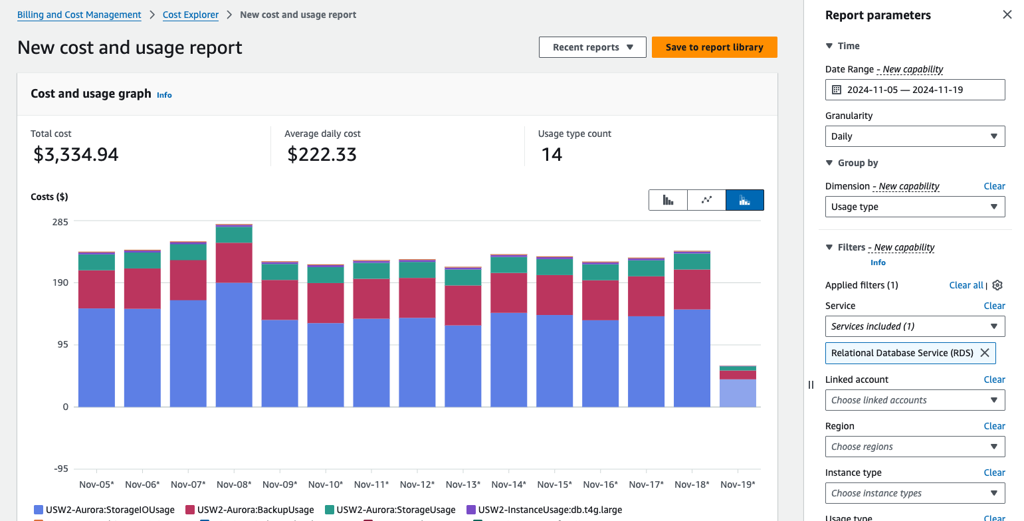
Task: Clear the Instance type filter
Action: [x=994, y=473]
